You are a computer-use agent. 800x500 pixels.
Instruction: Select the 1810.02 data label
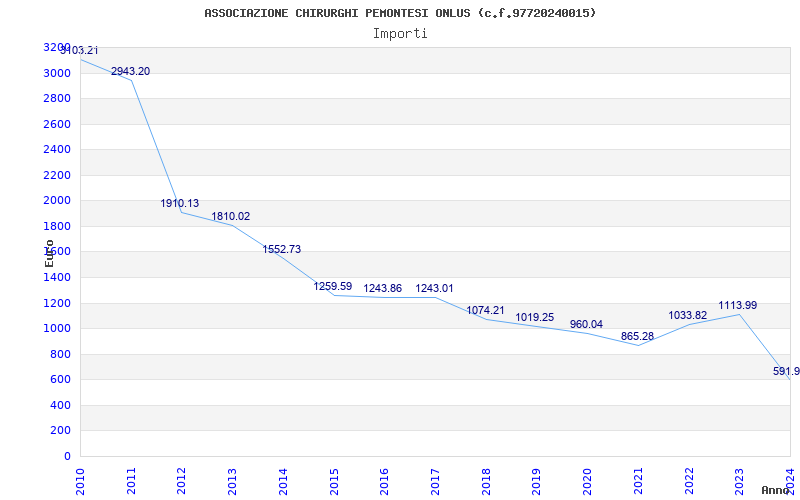coord(231,216)
